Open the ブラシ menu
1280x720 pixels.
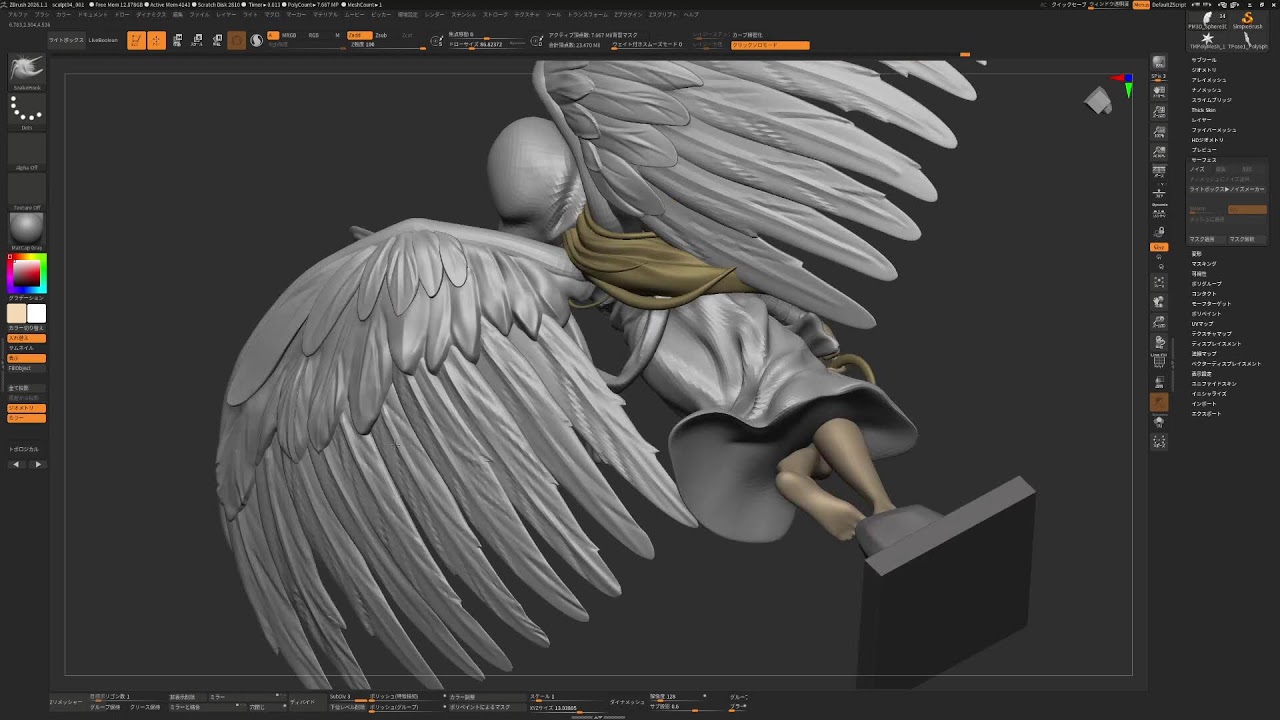pyautogui.click(x=42, y=15)
